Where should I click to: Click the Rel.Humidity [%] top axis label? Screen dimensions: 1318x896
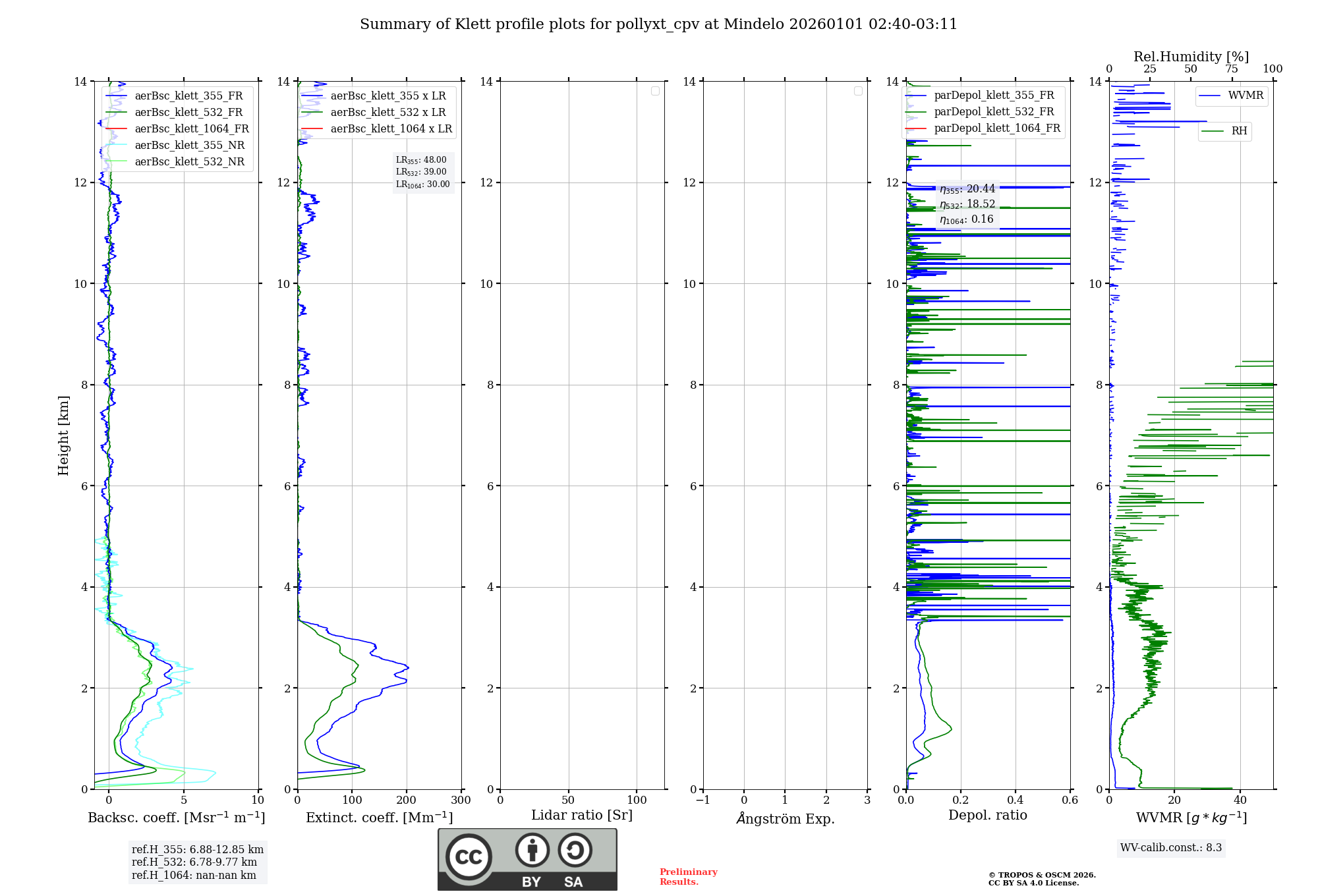tap(1191, 57)
